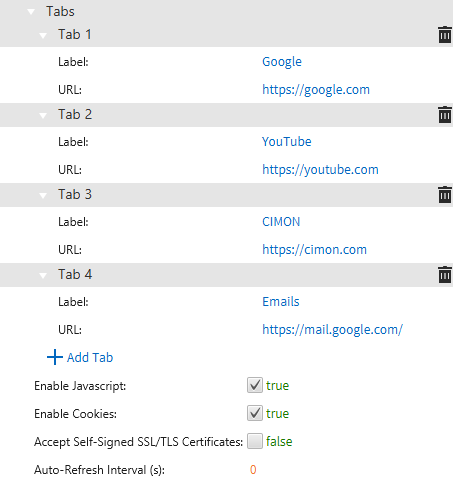453x480 pixels.
Task: Collapse the Tab 3 group
Action: coord(43,195)
